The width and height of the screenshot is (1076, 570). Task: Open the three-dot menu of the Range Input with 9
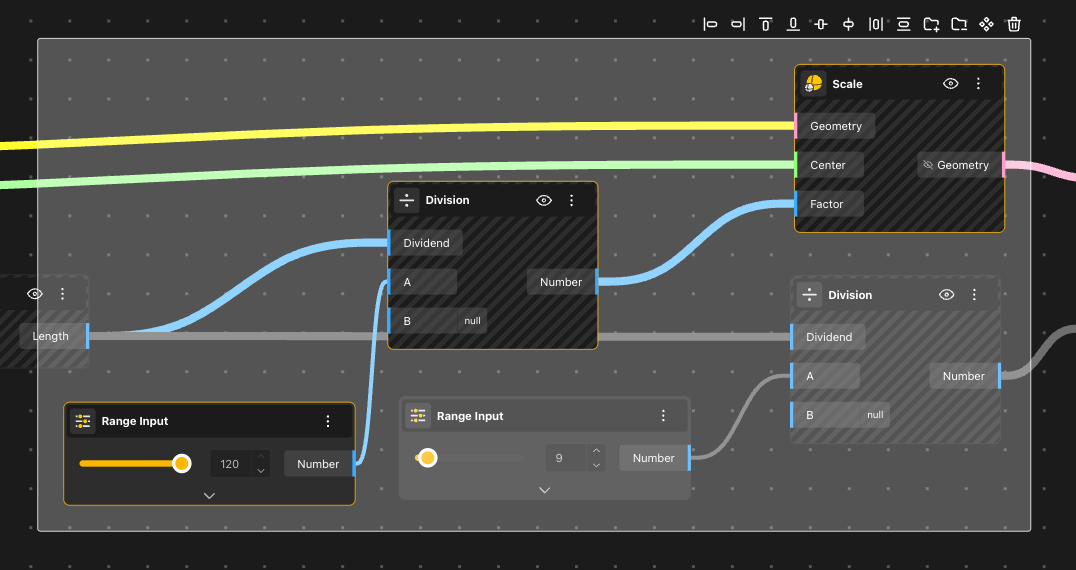click(663, 416)
